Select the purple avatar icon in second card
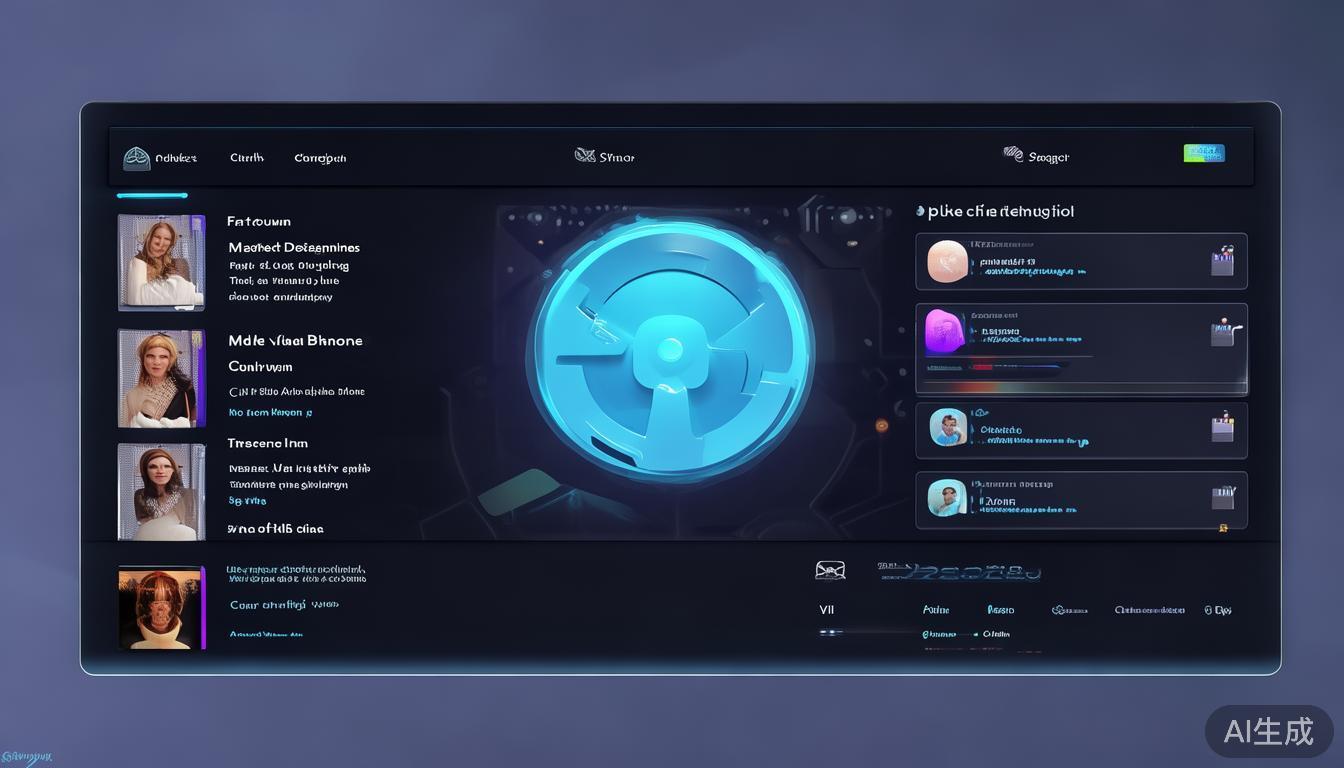The image size is (1344, 768). tap(945, 330)
